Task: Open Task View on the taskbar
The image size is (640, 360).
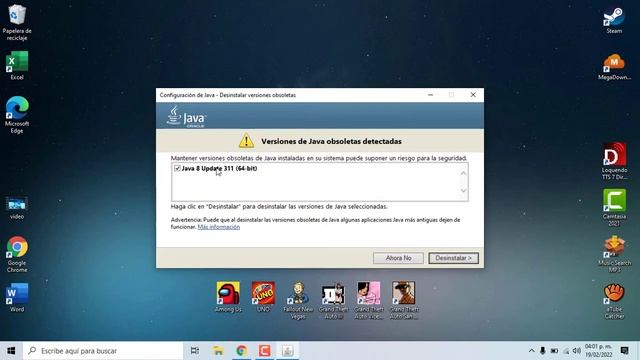Action: coord(195,351)
